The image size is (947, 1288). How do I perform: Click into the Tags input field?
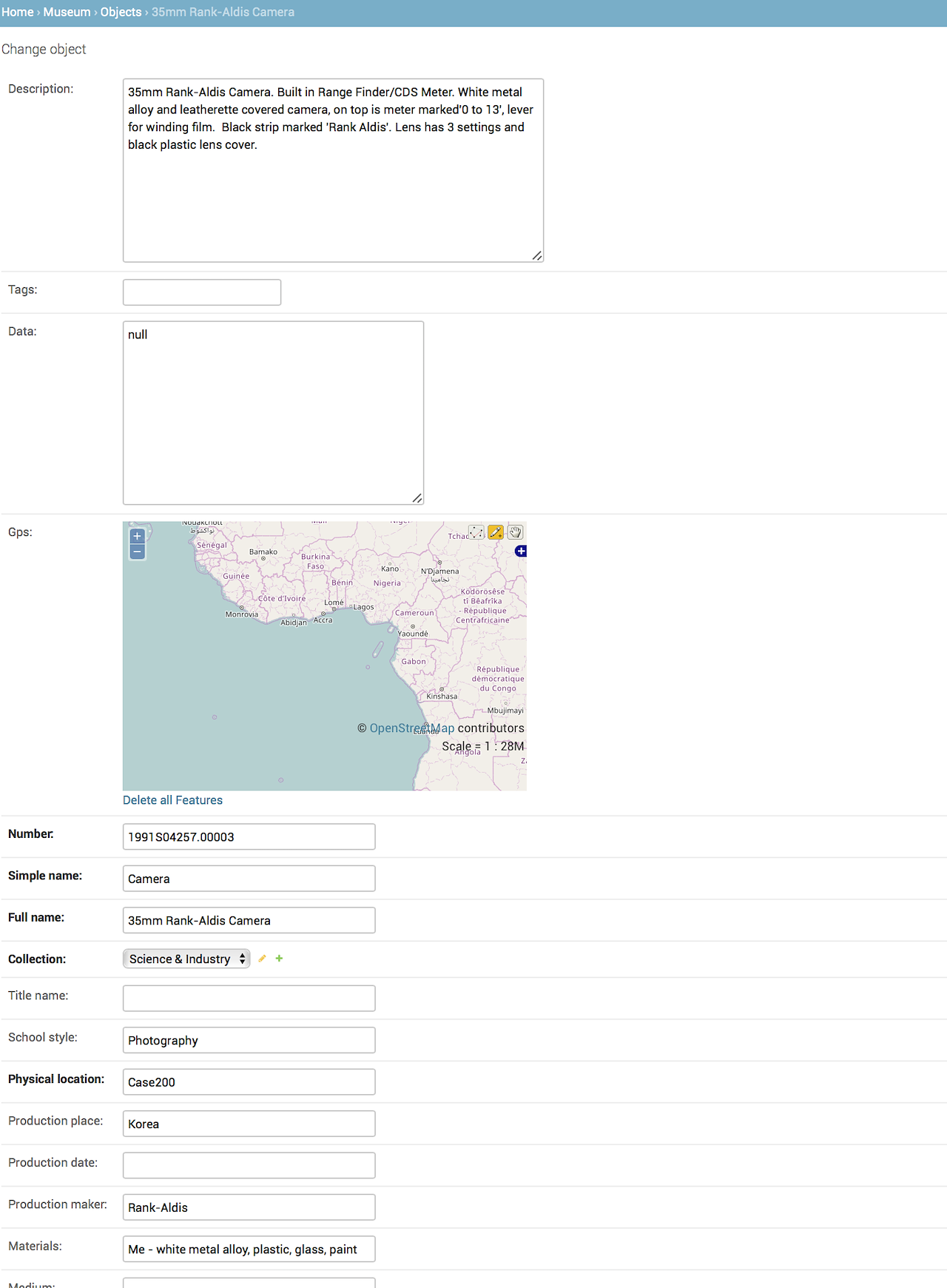[x=202, y=292]
